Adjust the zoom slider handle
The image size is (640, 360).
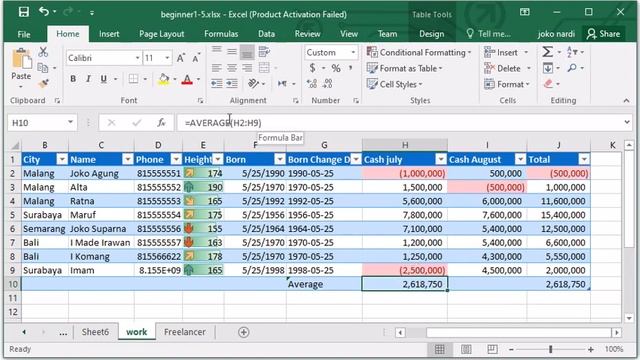point(551,349)
